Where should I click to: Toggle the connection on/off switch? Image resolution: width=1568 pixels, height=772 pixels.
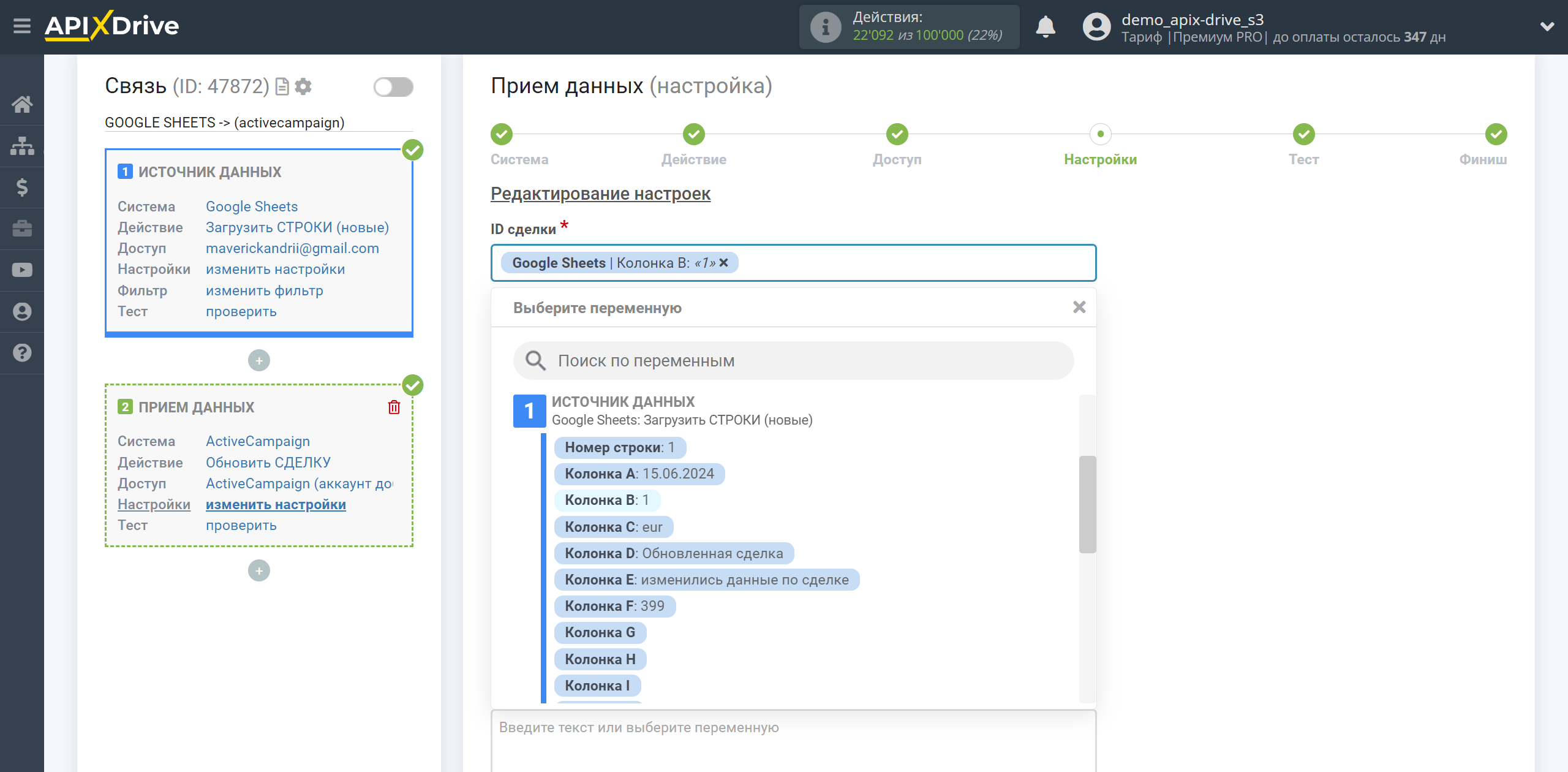(x=393, y=87)
